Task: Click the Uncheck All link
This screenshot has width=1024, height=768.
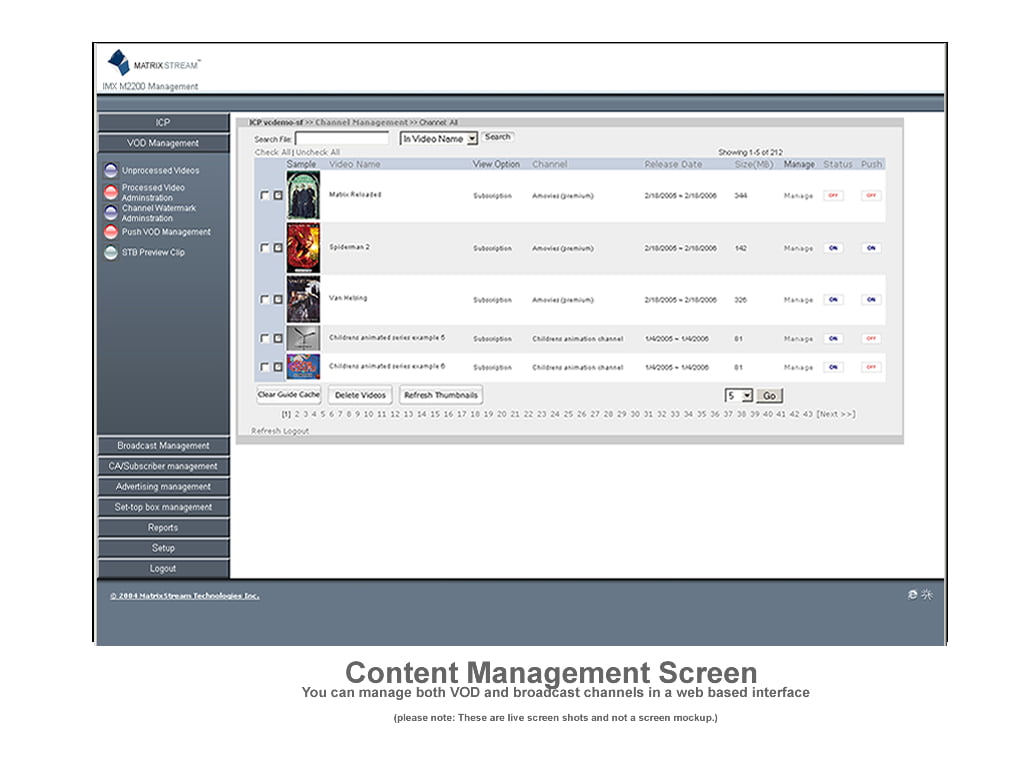Action: (318, 152)
